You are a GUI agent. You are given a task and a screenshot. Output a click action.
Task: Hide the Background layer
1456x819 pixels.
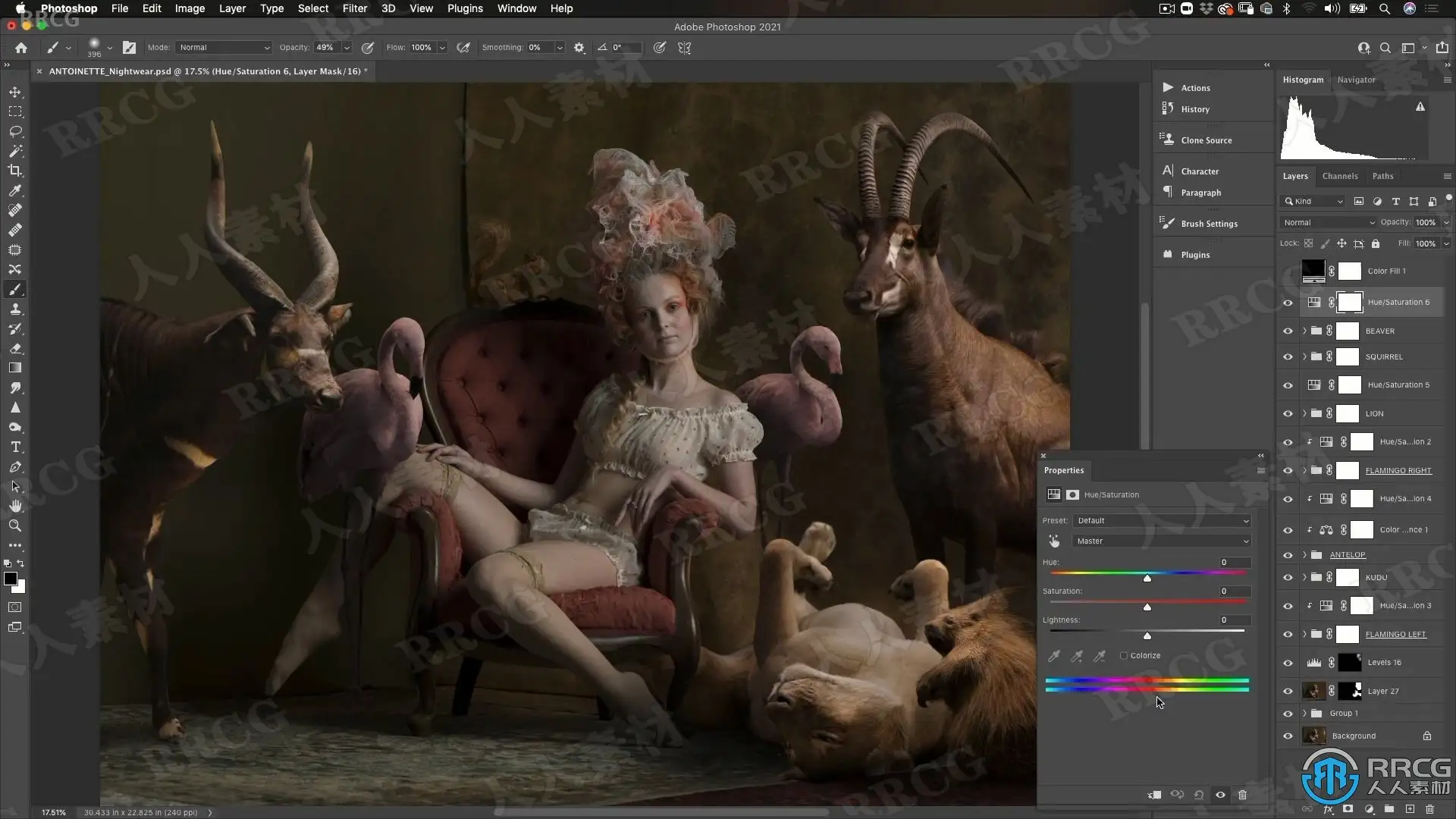(1288, 736)
